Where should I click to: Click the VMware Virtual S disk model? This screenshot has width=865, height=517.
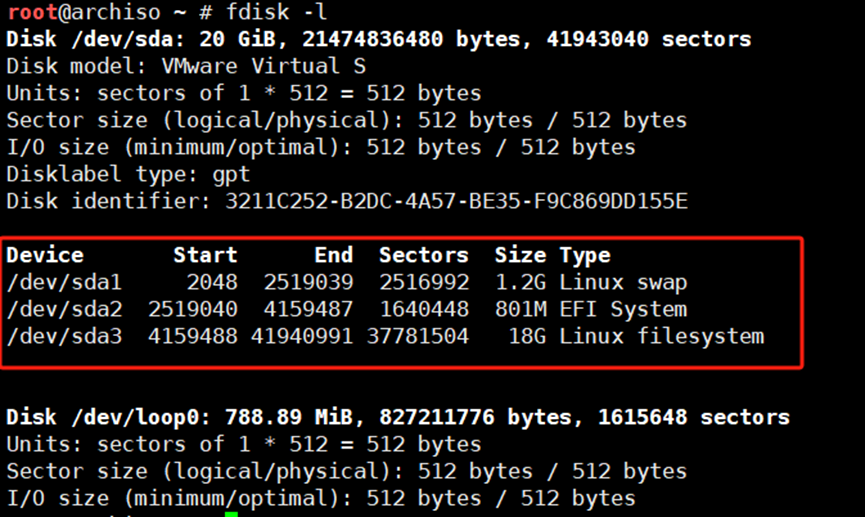pos(263,67)
